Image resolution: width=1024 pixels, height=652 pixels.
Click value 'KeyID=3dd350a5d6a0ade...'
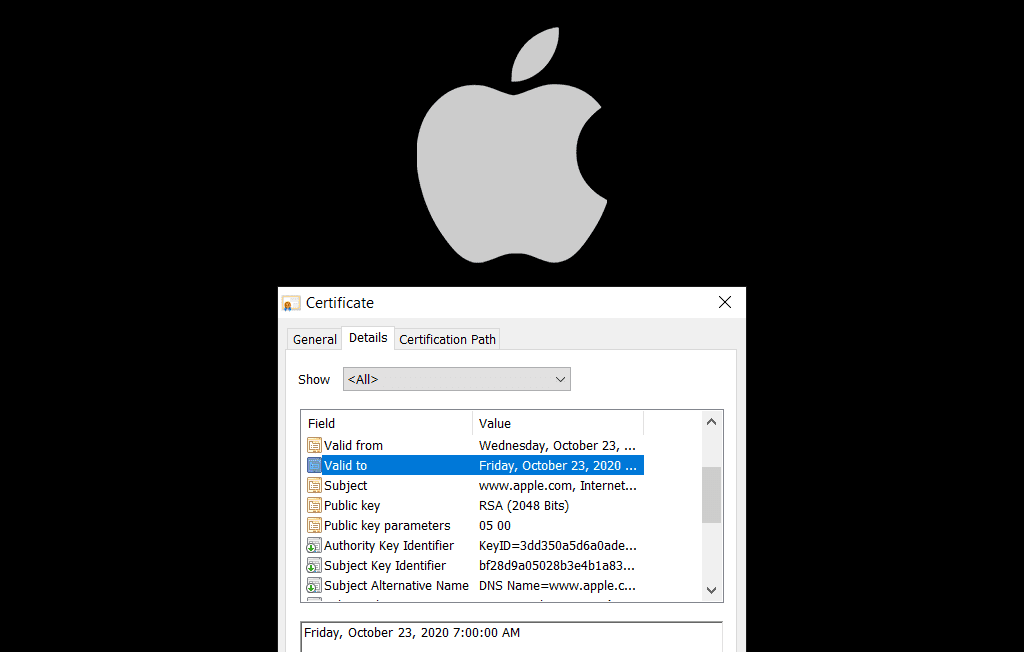click(558, 546)
